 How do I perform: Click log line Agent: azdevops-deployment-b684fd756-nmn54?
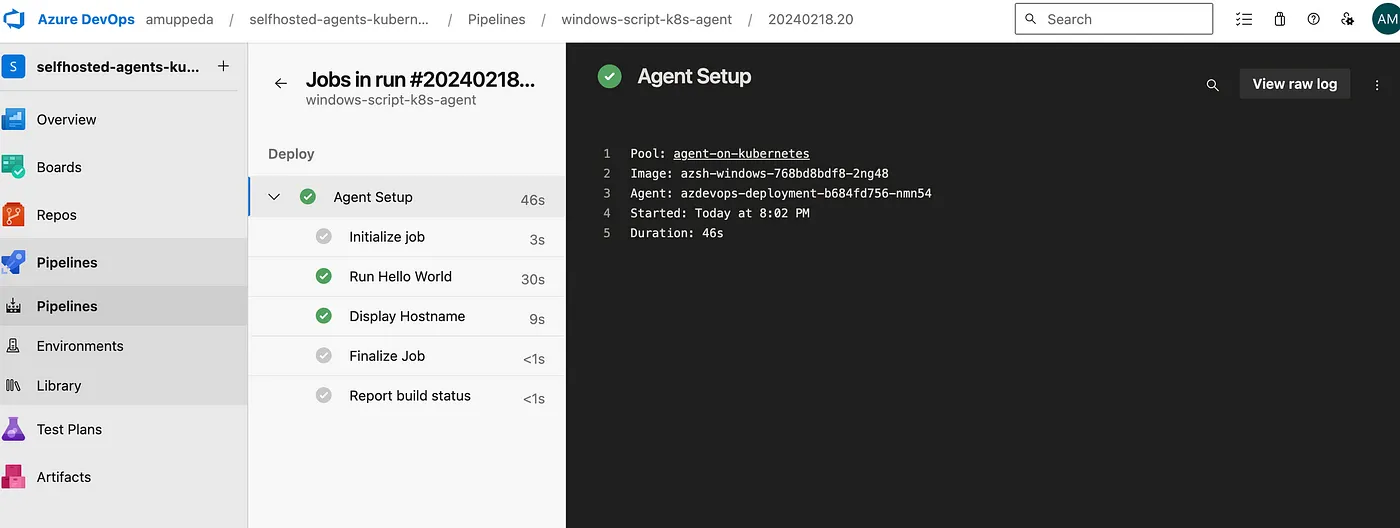(781, 194)
